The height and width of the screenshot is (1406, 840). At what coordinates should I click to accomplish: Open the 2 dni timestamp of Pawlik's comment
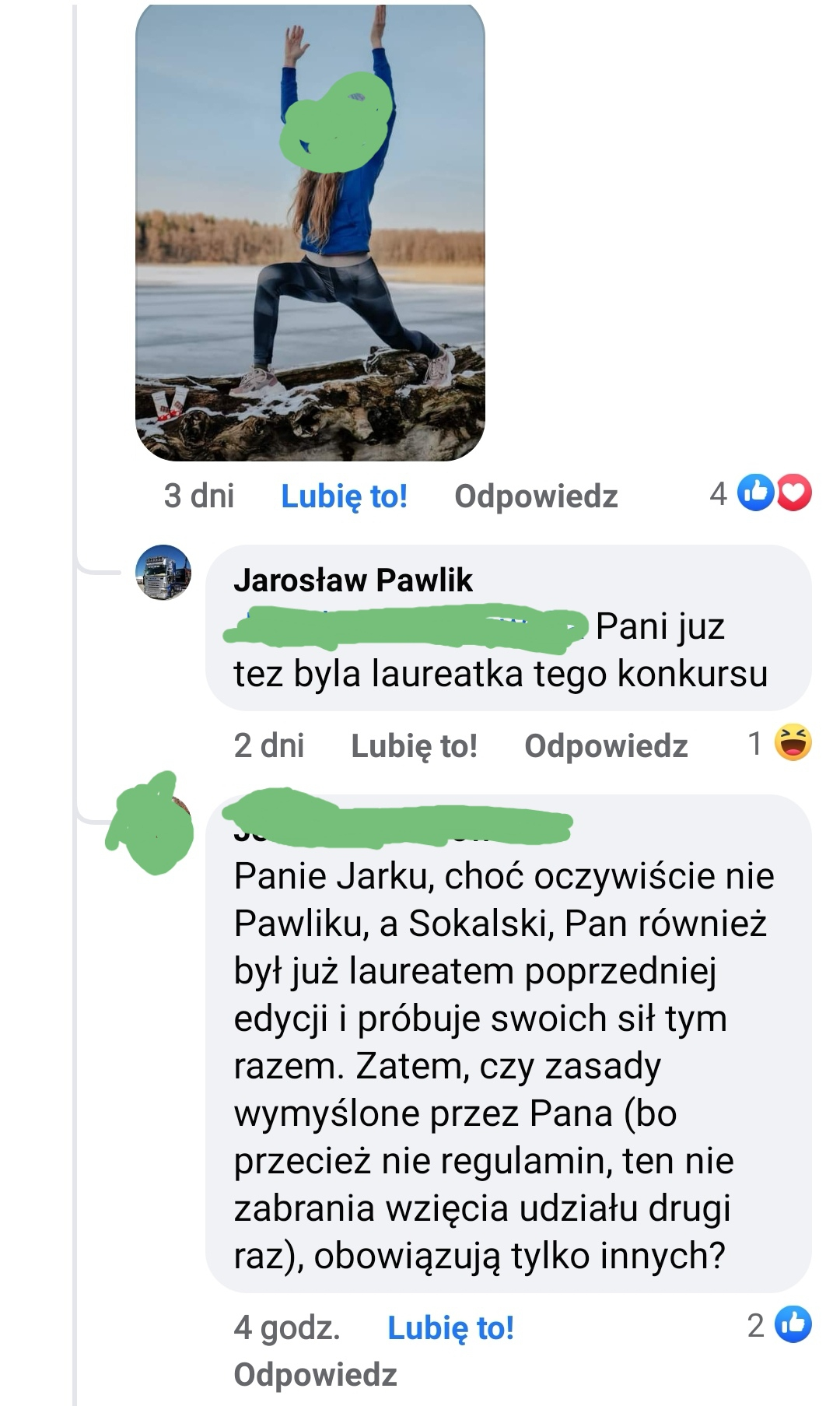(x=268, y=745)
